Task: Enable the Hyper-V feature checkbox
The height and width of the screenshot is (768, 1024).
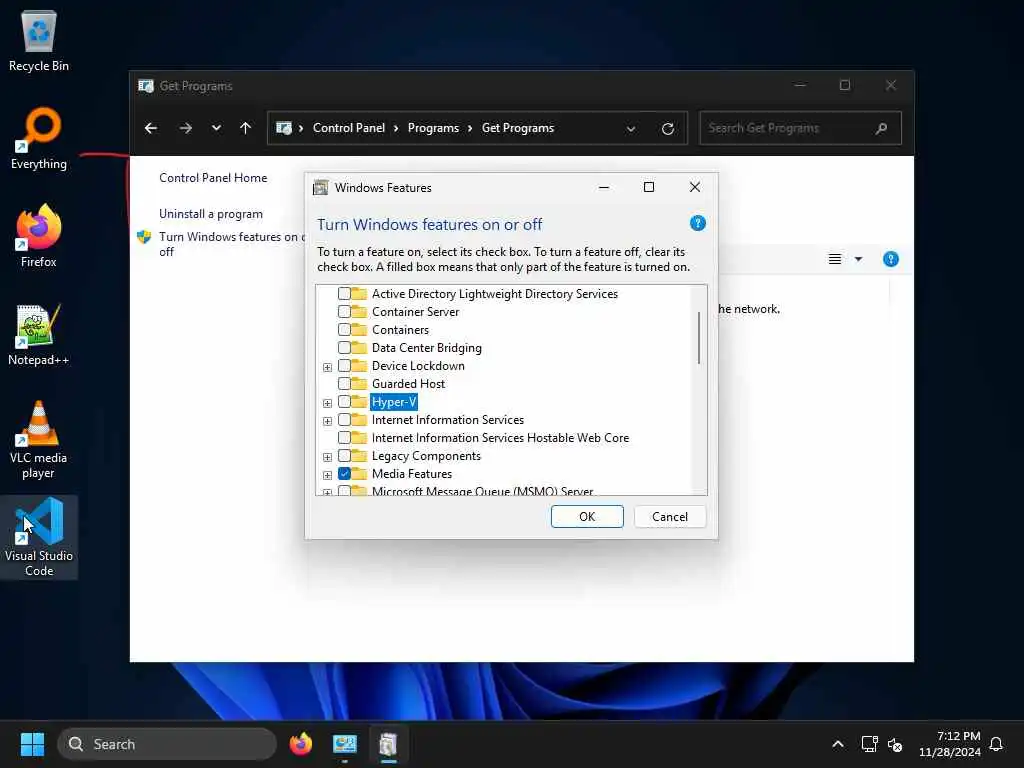Action: pyautogui.click(x=344, y=402)
